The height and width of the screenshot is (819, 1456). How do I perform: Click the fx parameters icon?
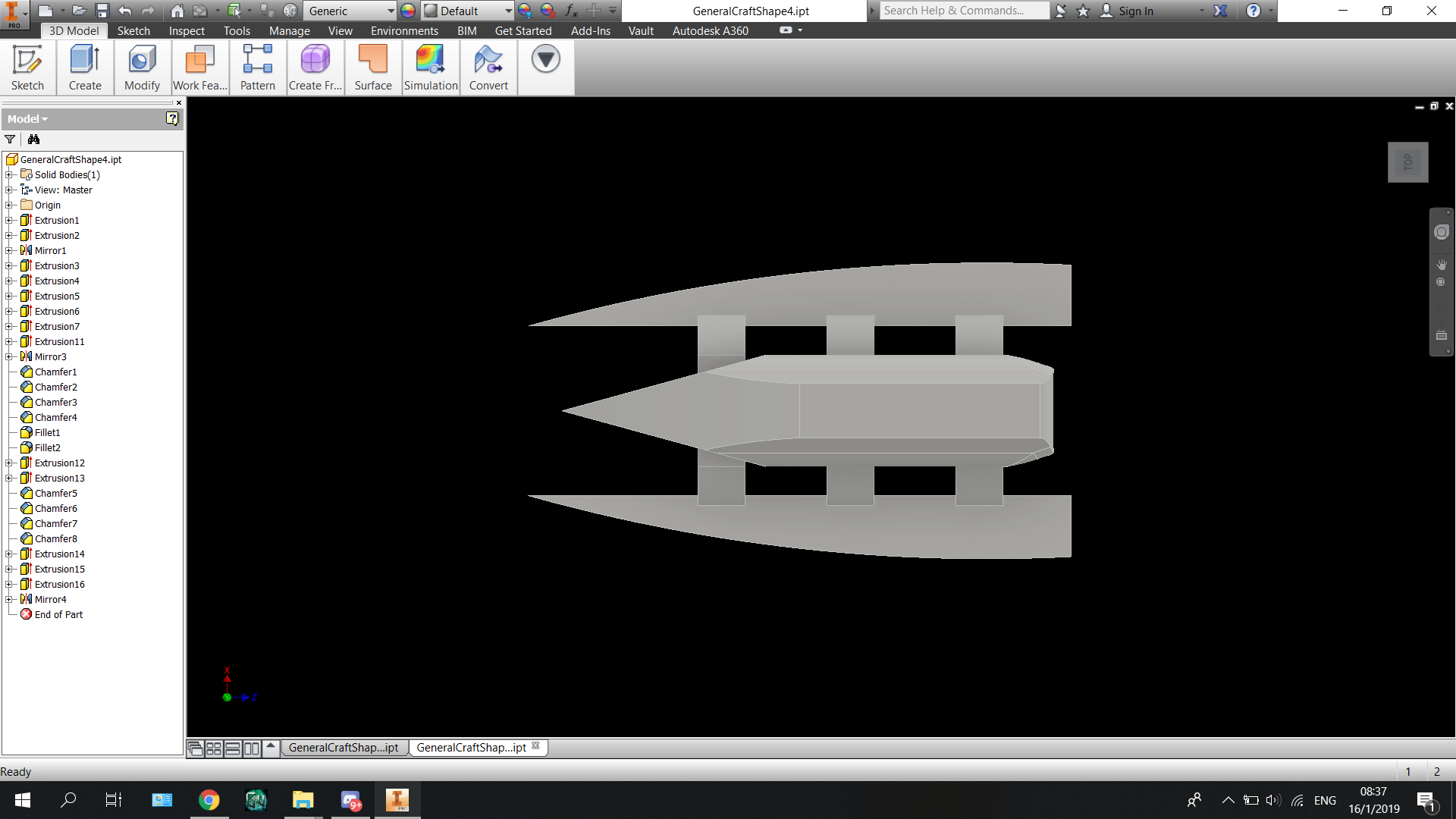571,11
